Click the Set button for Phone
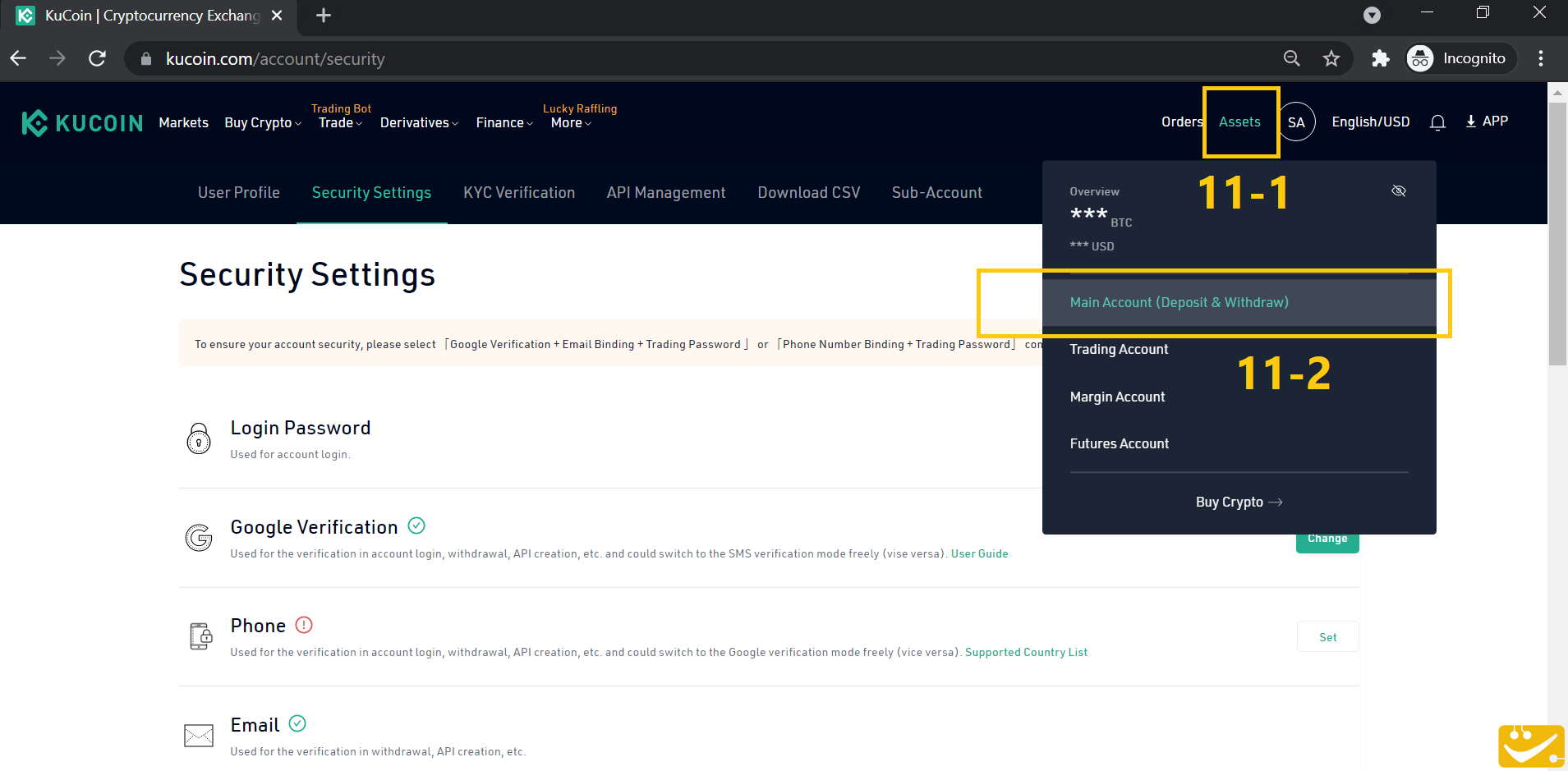Image resolution: width=1568 pixels, height=771 pixels. point(1327,637)
